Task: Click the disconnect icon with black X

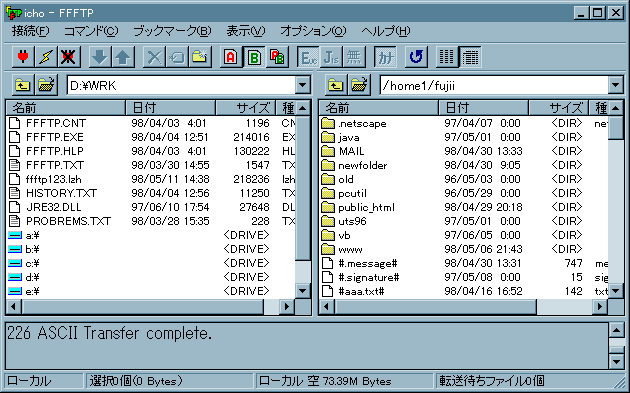Action: (x=68, y=57)
